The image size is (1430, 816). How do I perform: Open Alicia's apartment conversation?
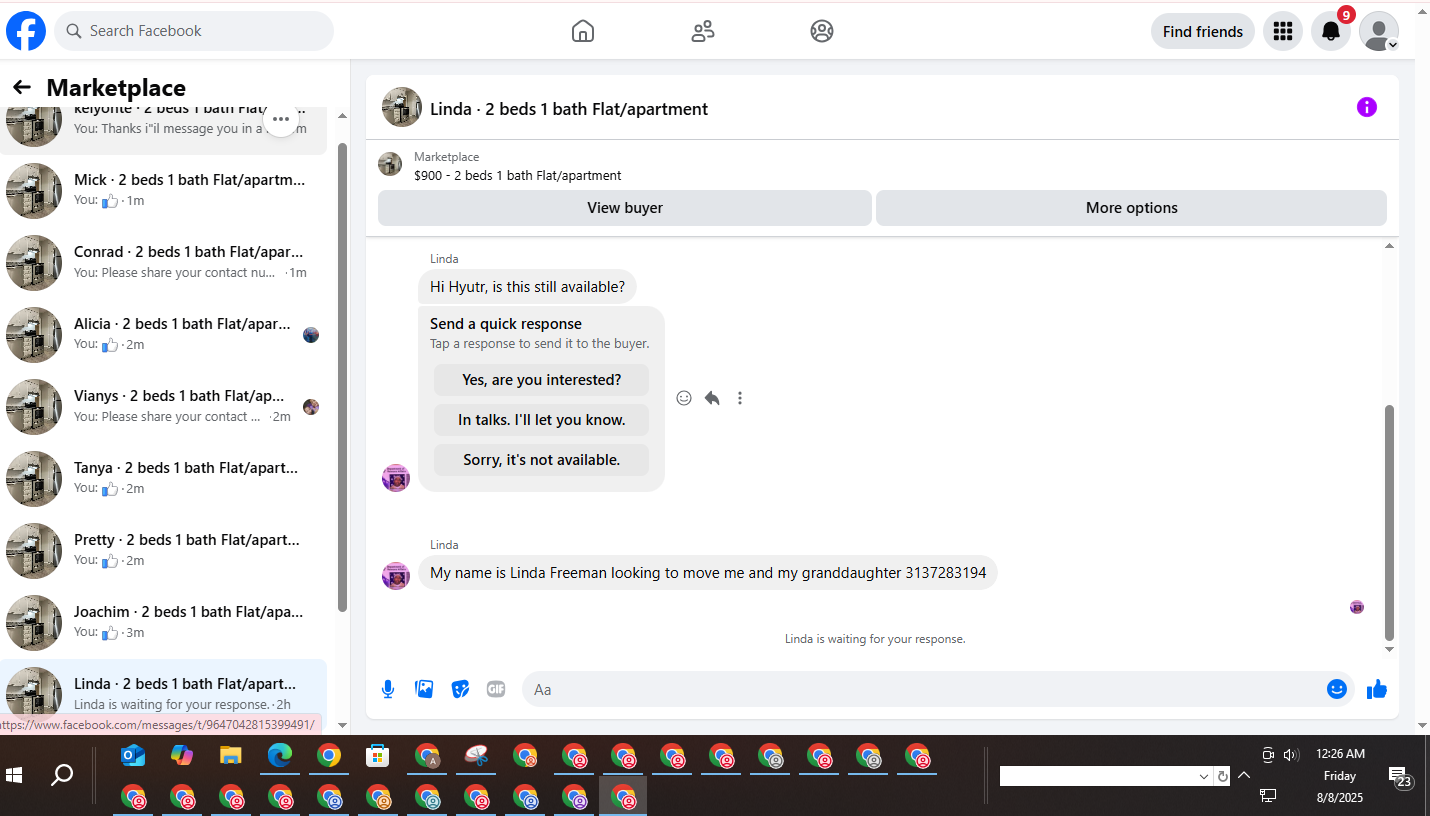click(x=163, y=335)
